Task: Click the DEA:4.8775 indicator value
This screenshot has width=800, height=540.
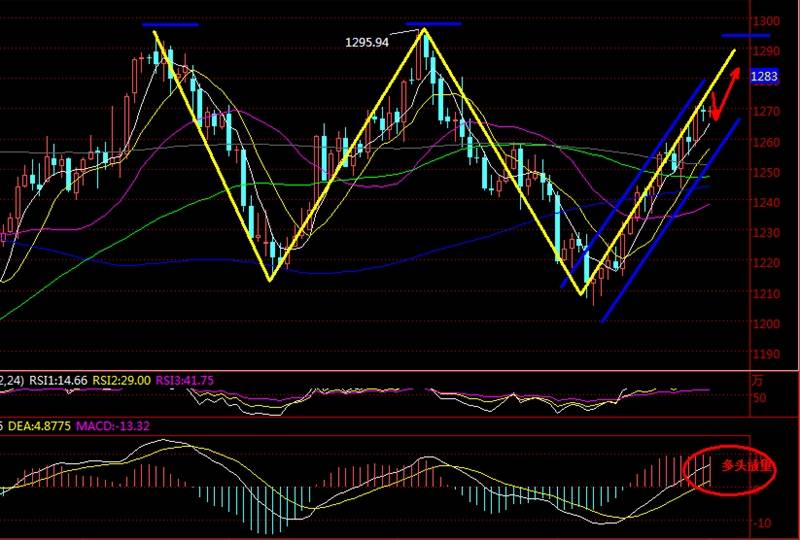Action: [40, 426]
